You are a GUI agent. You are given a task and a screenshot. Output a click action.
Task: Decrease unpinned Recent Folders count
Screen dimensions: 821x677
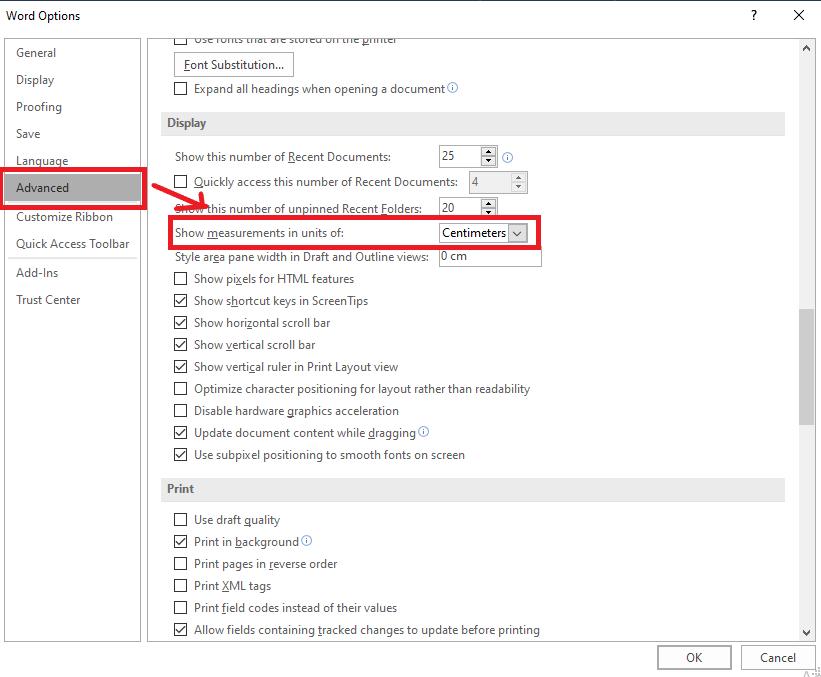(487, 211)
